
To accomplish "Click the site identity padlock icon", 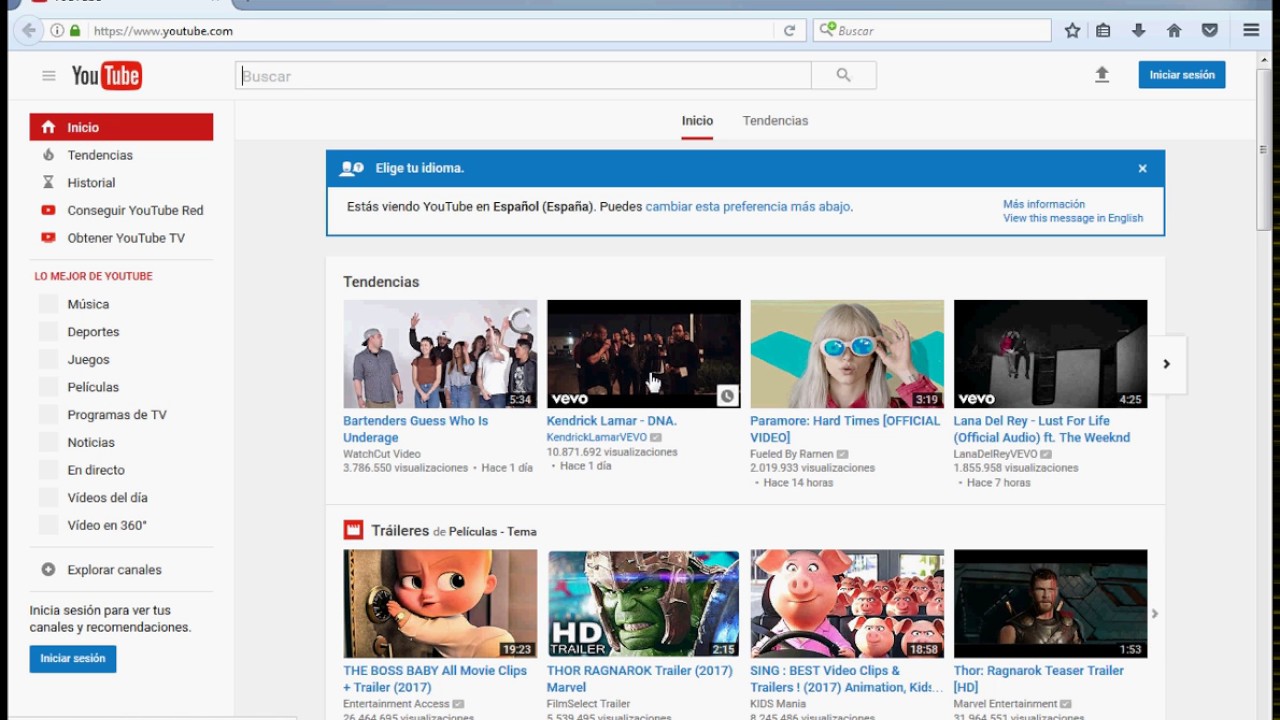I will pos(75,31).
